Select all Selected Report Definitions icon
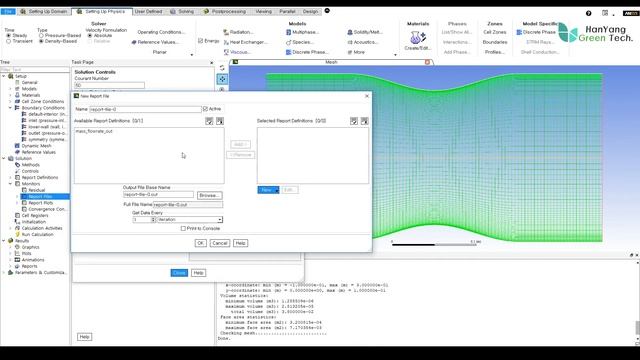This screenshot has width=640, height=360. (354, 121)
